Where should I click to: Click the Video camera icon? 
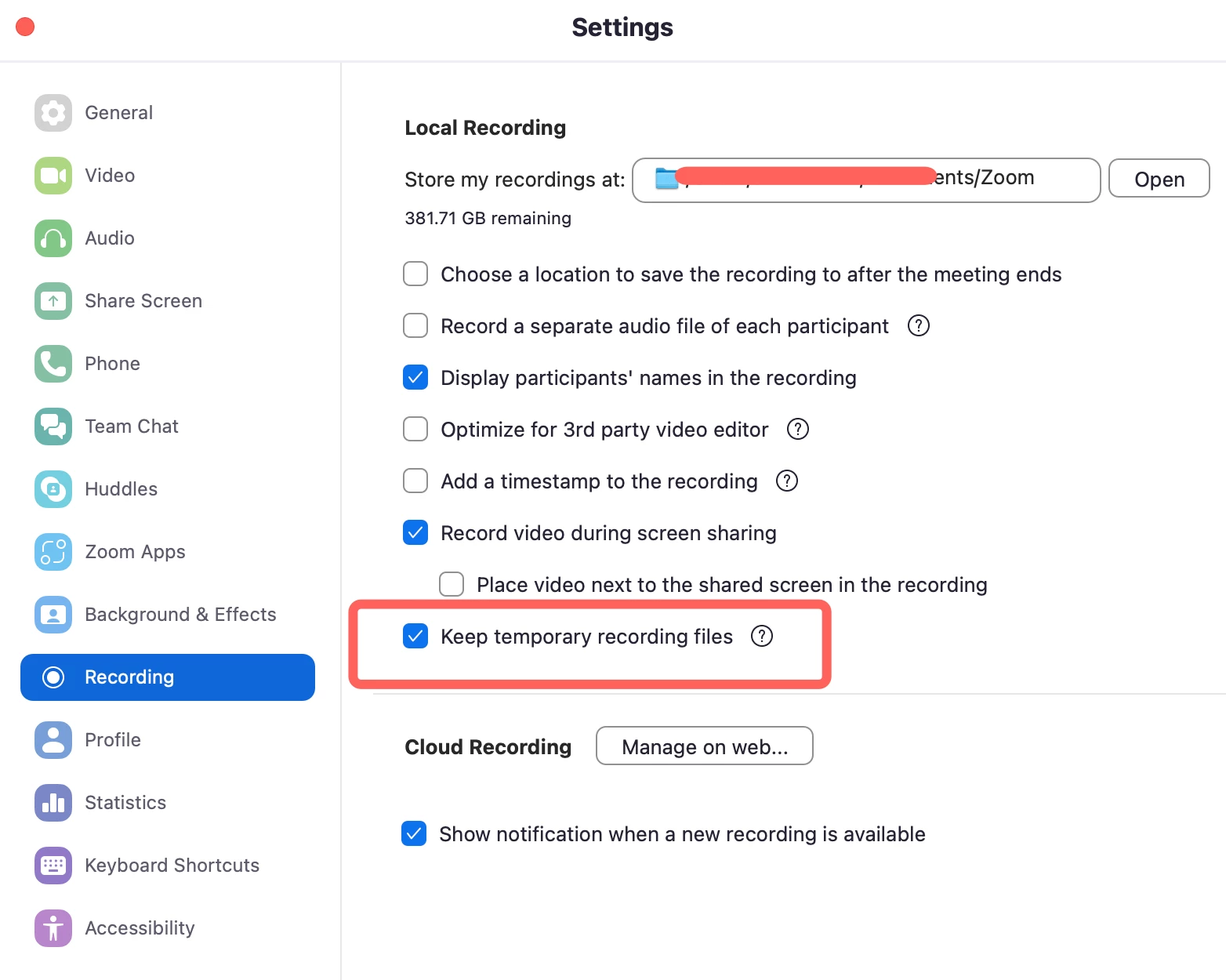coord(53,176)
